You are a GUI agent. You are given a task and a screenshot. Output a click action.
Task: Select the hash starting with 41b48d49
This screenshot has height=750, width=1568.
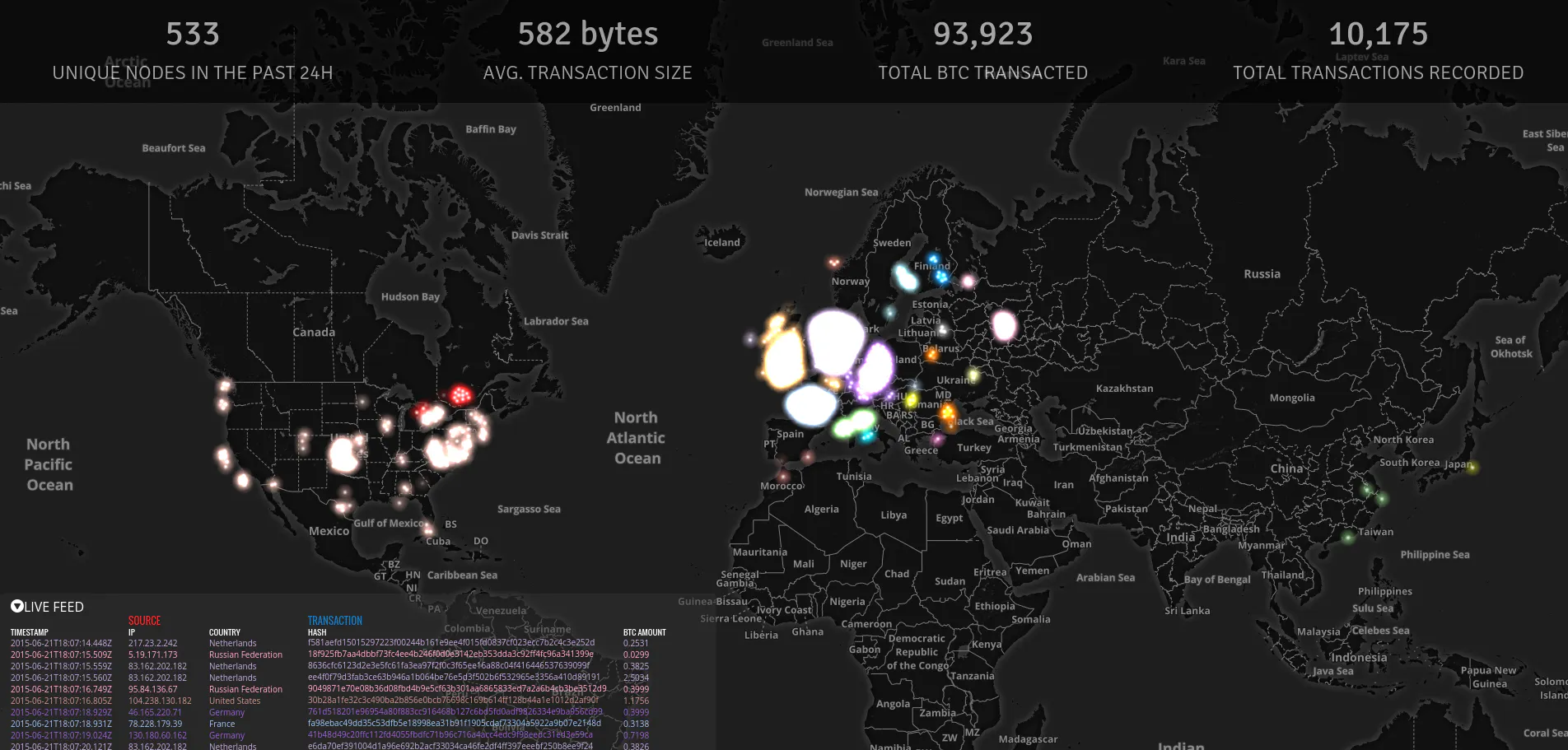click(x=450, y=734)
